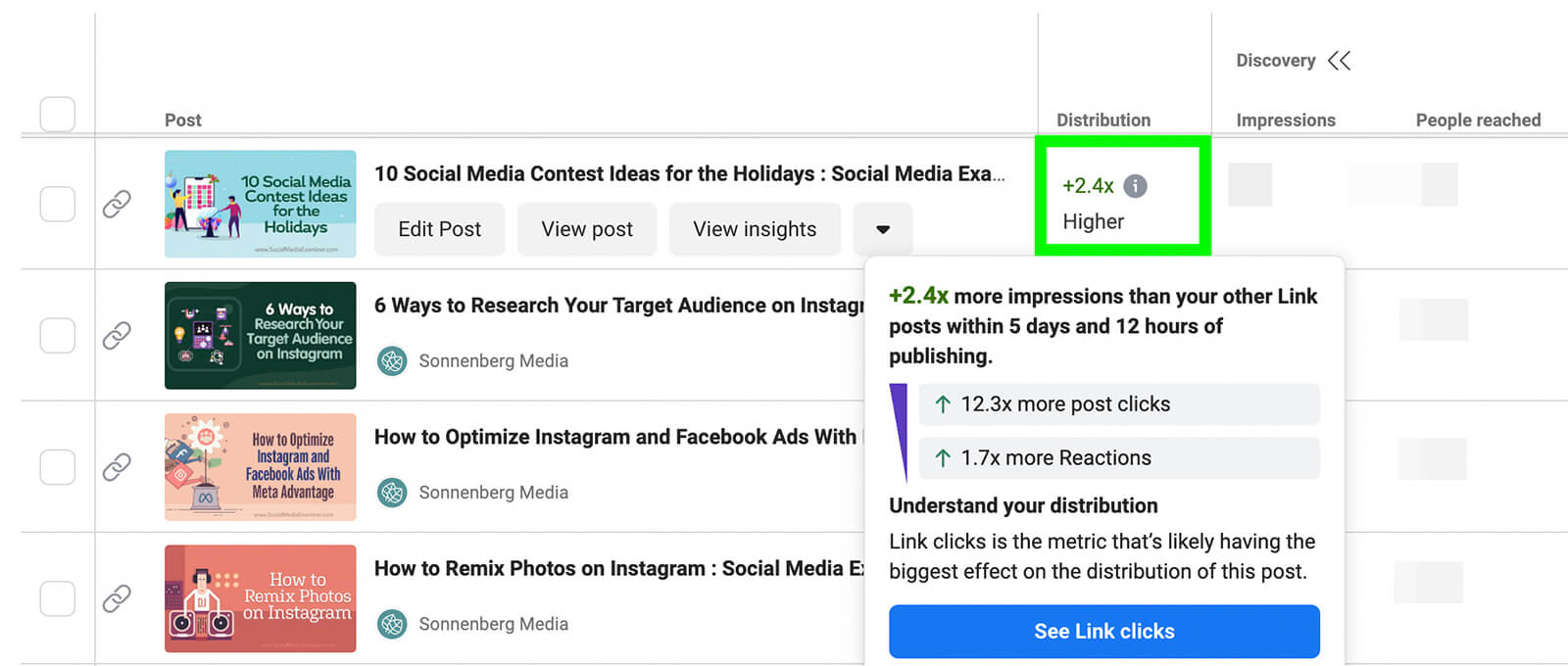This screenshot has width=1568, height=666.
Task: Click up arrow beside 1.7x more Reactions
Action: pyautogui.click(x=943, y=457)
